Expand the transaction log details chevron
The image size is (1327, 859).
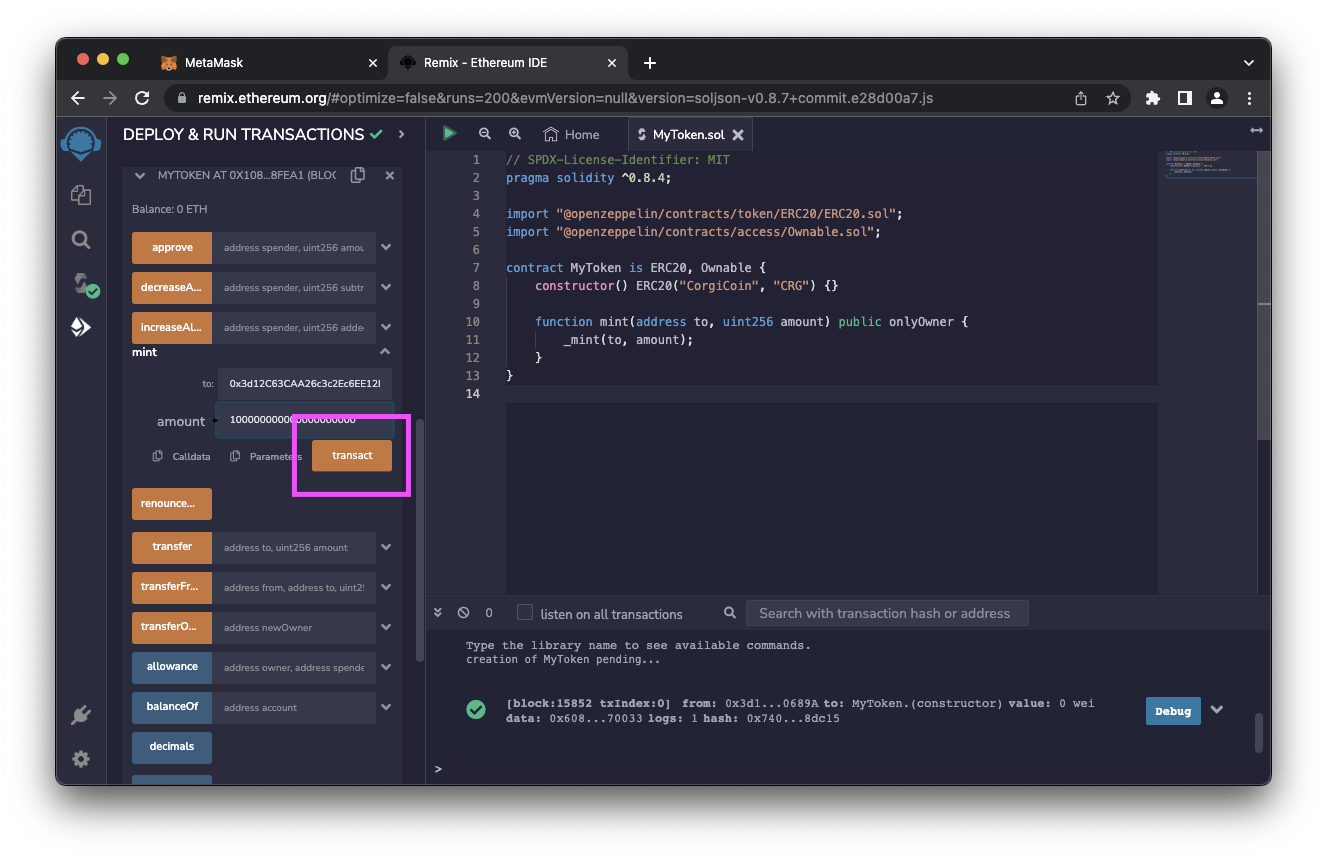coord(1217,710)
